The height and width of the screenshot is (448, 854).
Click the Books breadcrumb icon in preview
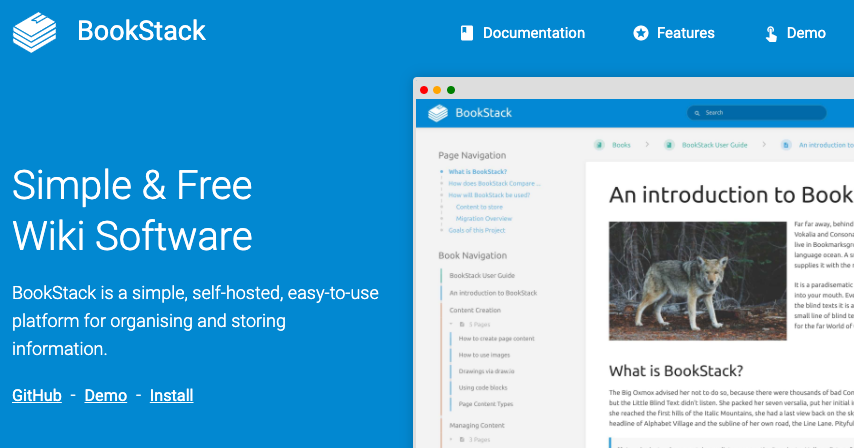[x=599, y=145]
